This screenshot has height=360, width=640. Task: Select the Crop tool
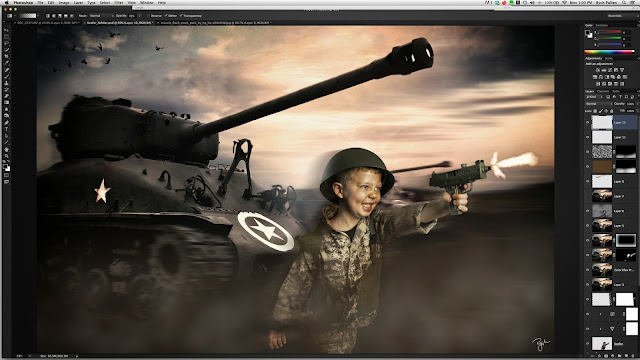[6, 56]
